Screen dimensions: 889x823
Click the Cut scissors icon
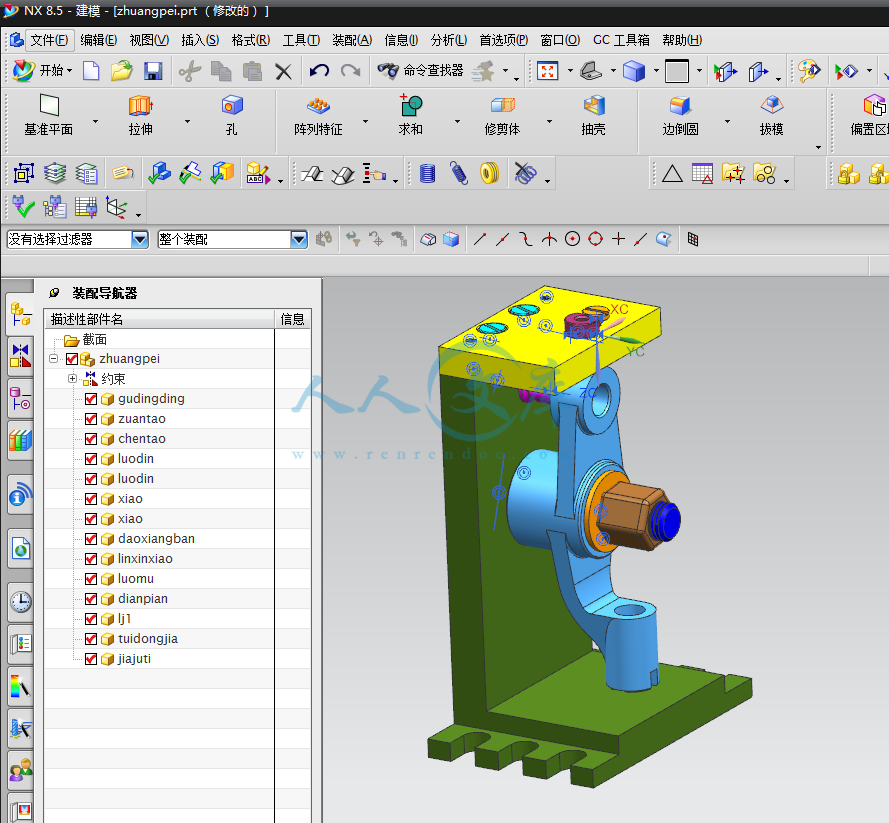pos(189,71)
